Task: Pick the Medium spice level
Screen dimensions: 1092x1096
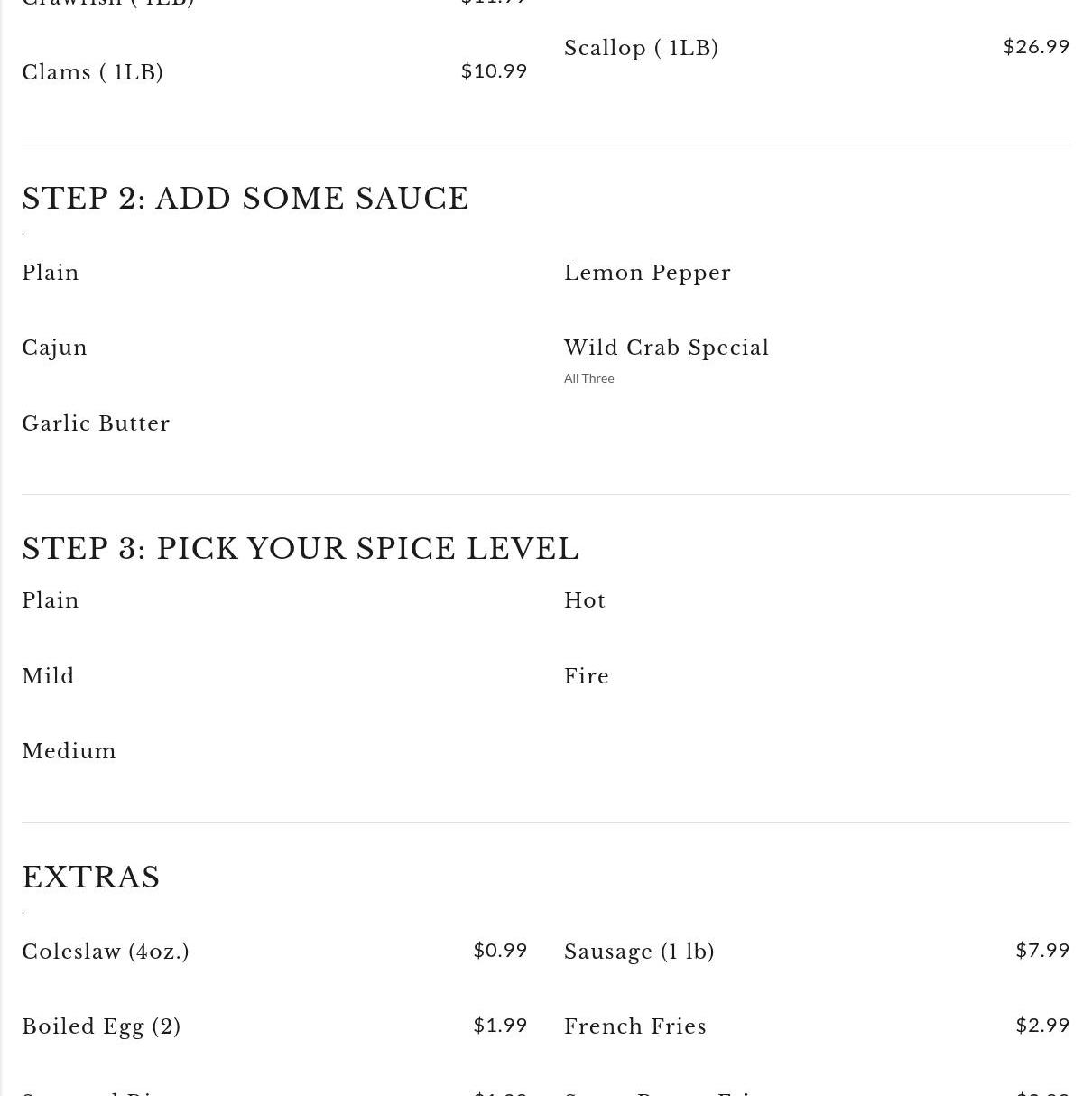Action: (69, 751)
